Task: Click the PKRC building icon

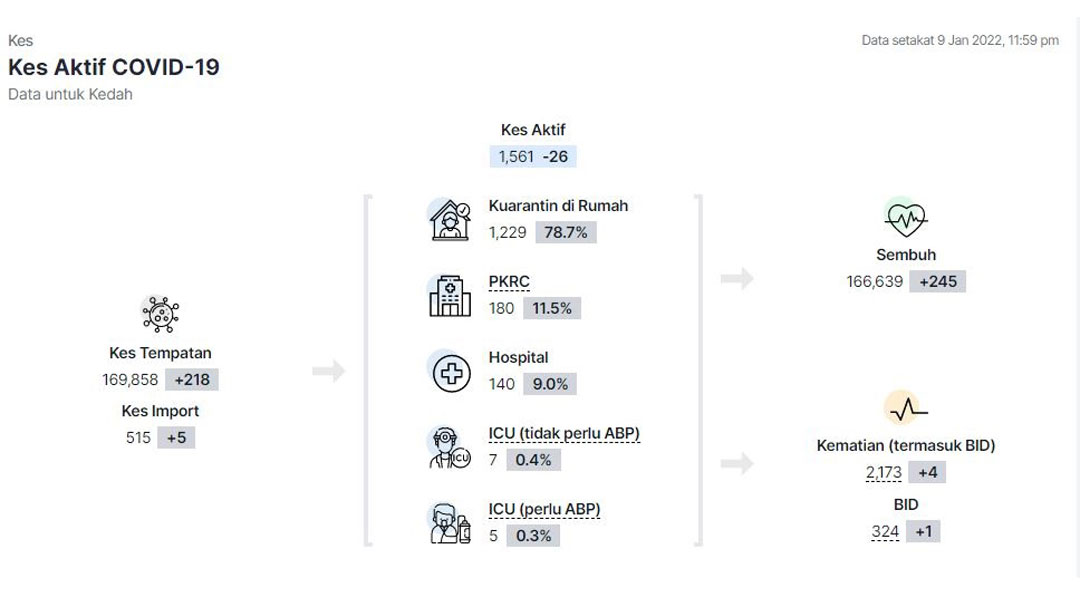Action: (449, 295)
